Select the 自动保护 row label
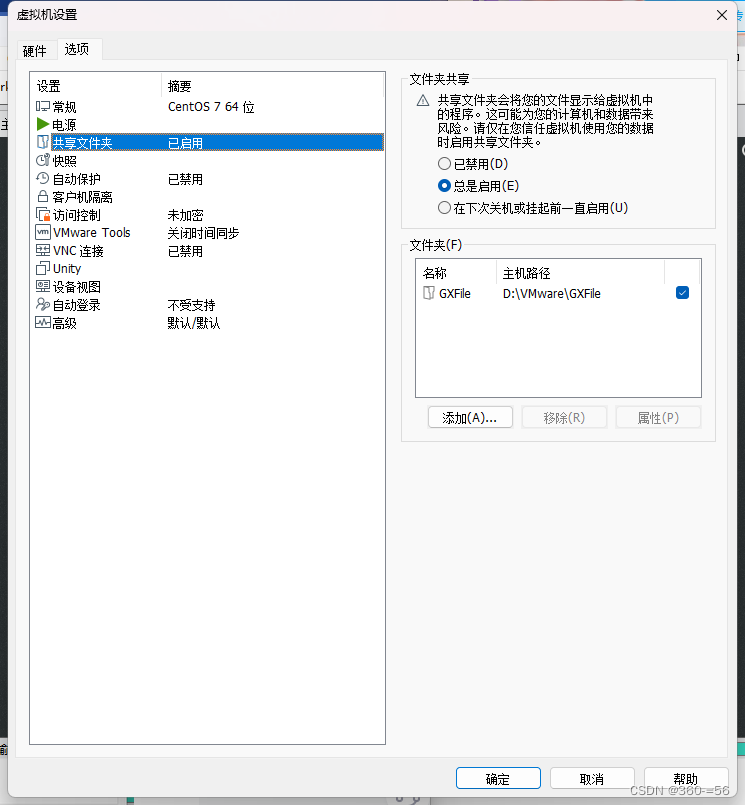 click(x=77, y=179)
